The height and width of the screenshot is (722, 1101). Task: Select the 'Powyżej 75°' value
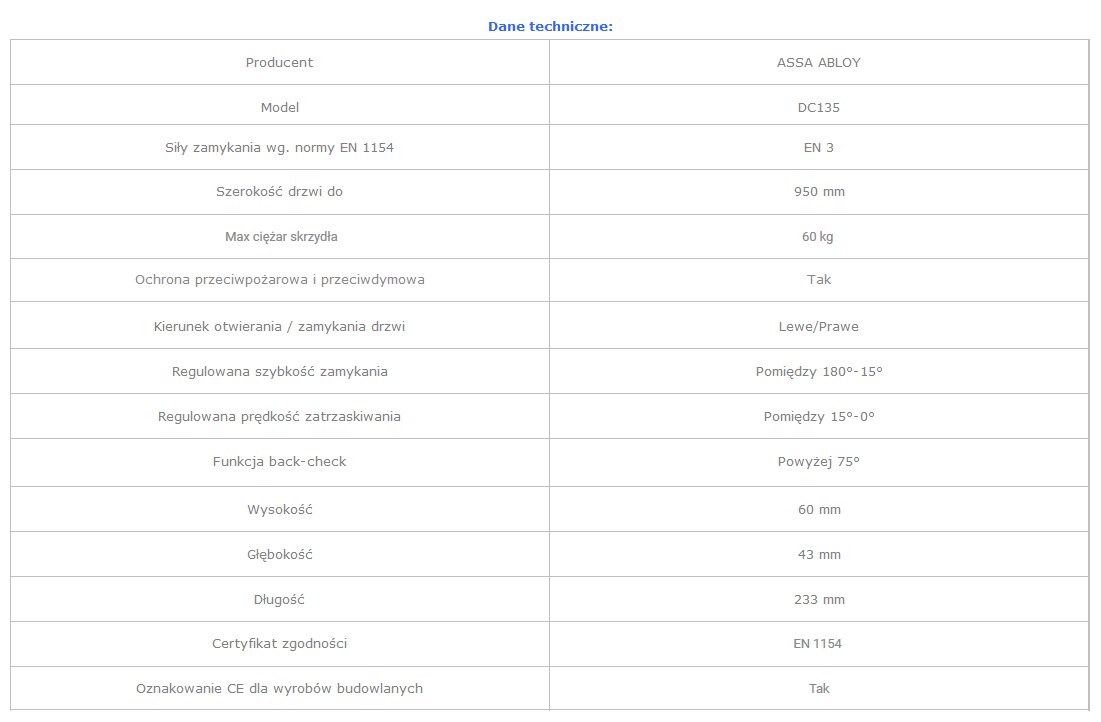click(818, 461)
